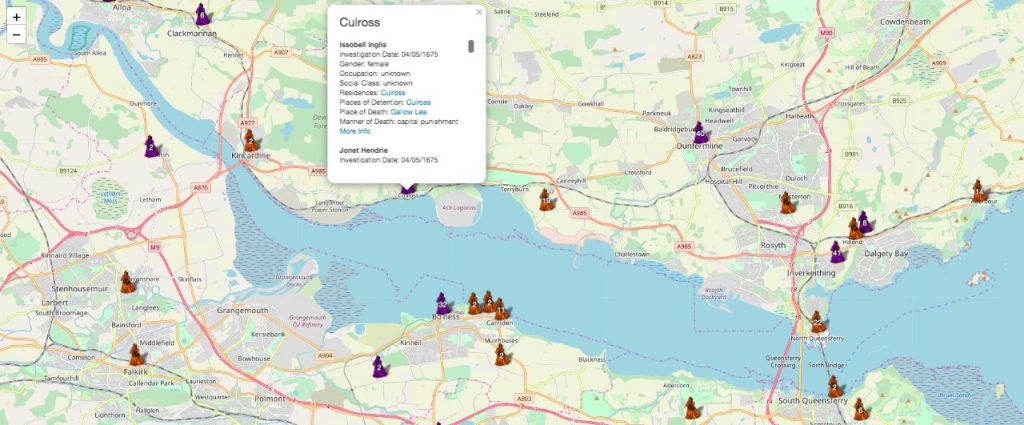Open the Gallow Lea place link
1024x425 pixels.
[409, 112]
